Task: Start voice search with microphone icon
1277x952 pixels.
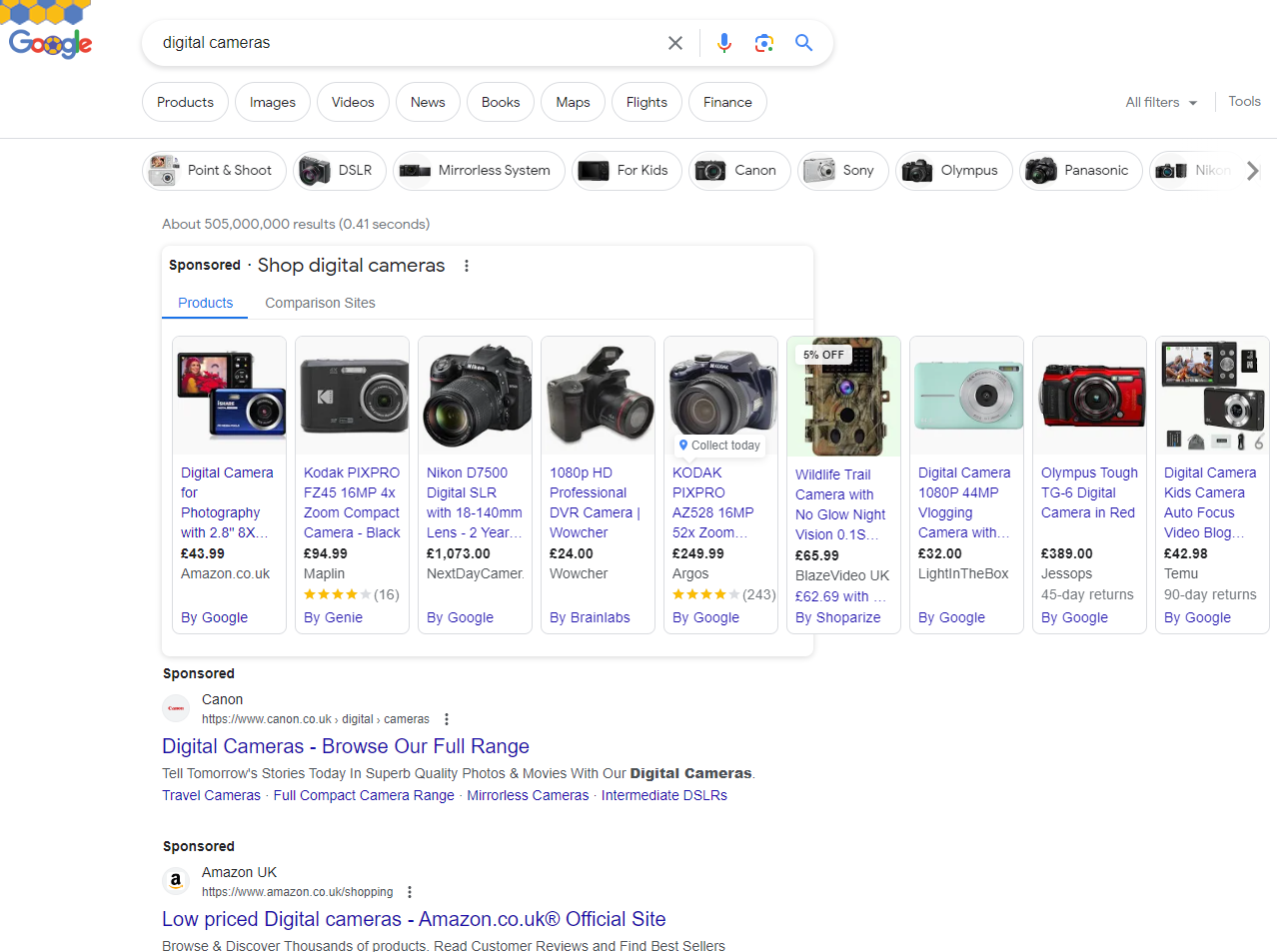Action: [724, 43]
